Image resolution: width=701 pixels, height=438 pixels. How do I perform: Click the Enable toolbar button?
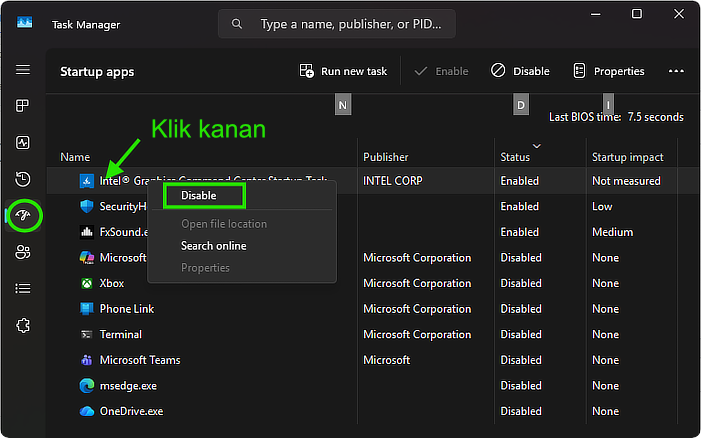pos(441,71)
